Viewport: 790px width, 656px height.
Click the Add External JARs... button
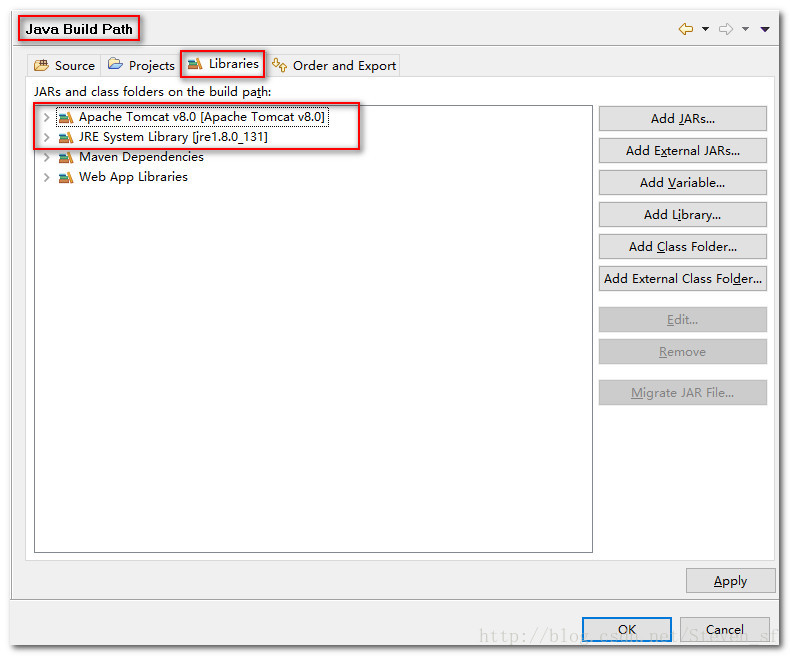coord(683,151)
